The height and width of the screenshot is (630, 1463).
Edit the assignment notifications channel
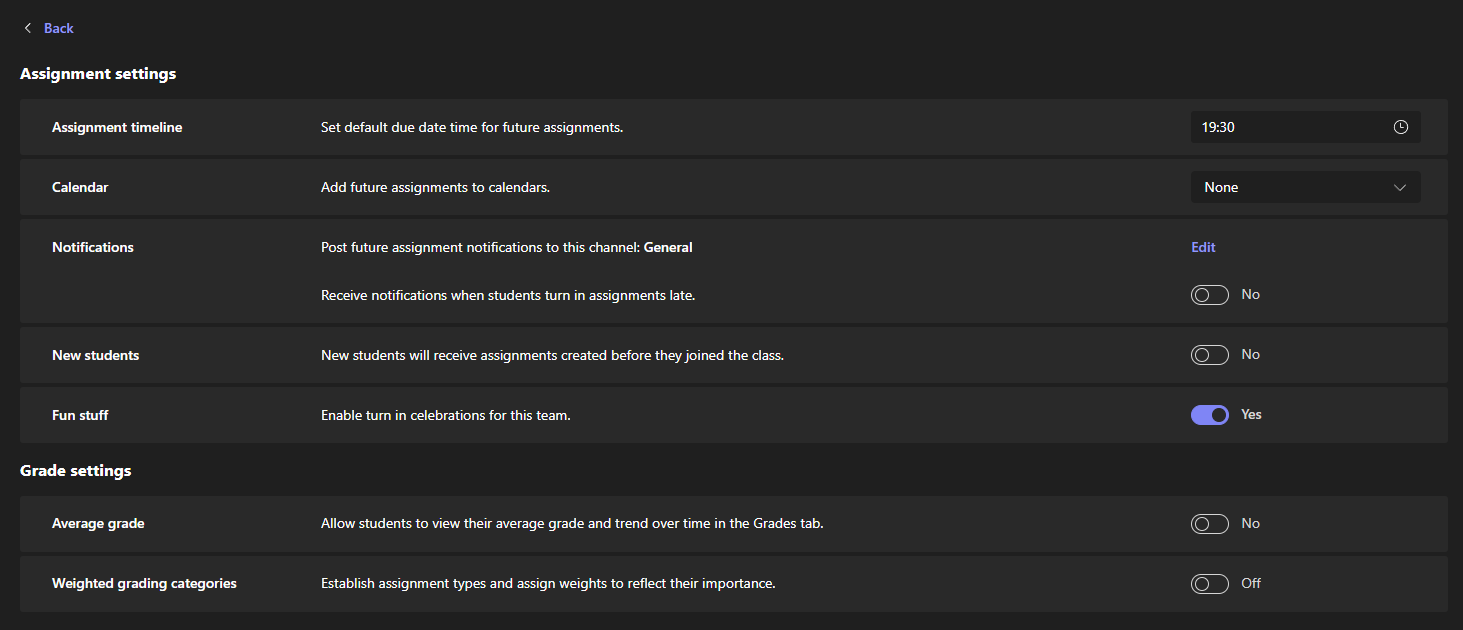(1203, 247)
